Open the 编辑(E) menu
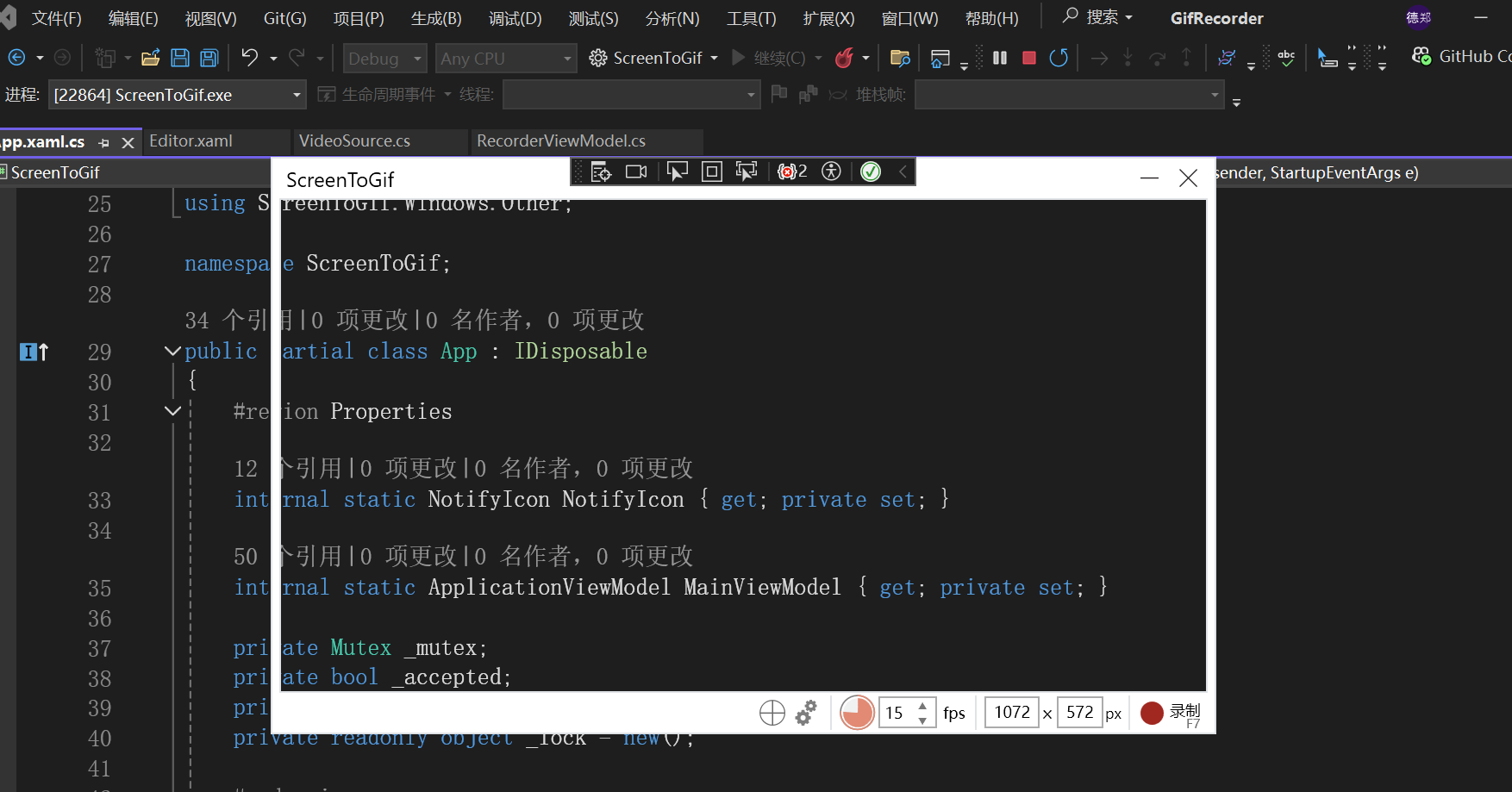Screen dimensions: 1512x792 pyautogui.click(x=133, y=18)
